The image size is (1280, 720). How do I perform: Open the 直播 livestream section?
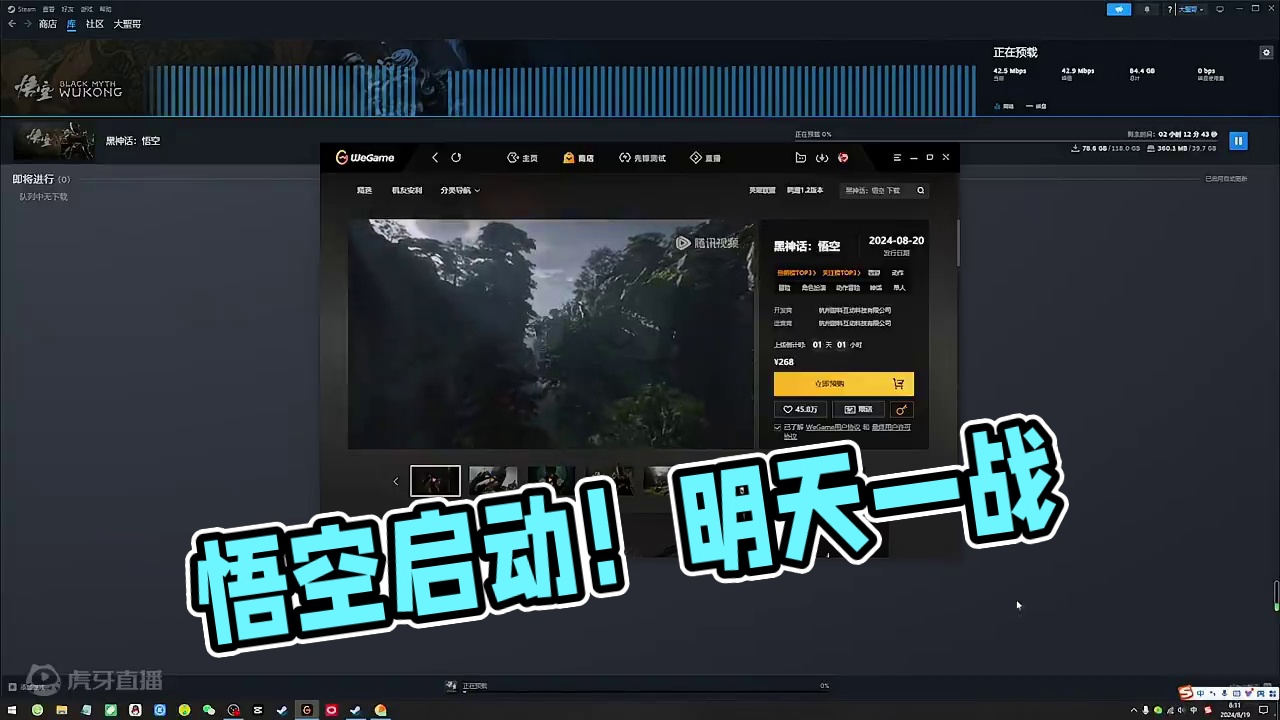tap(705, 157)
